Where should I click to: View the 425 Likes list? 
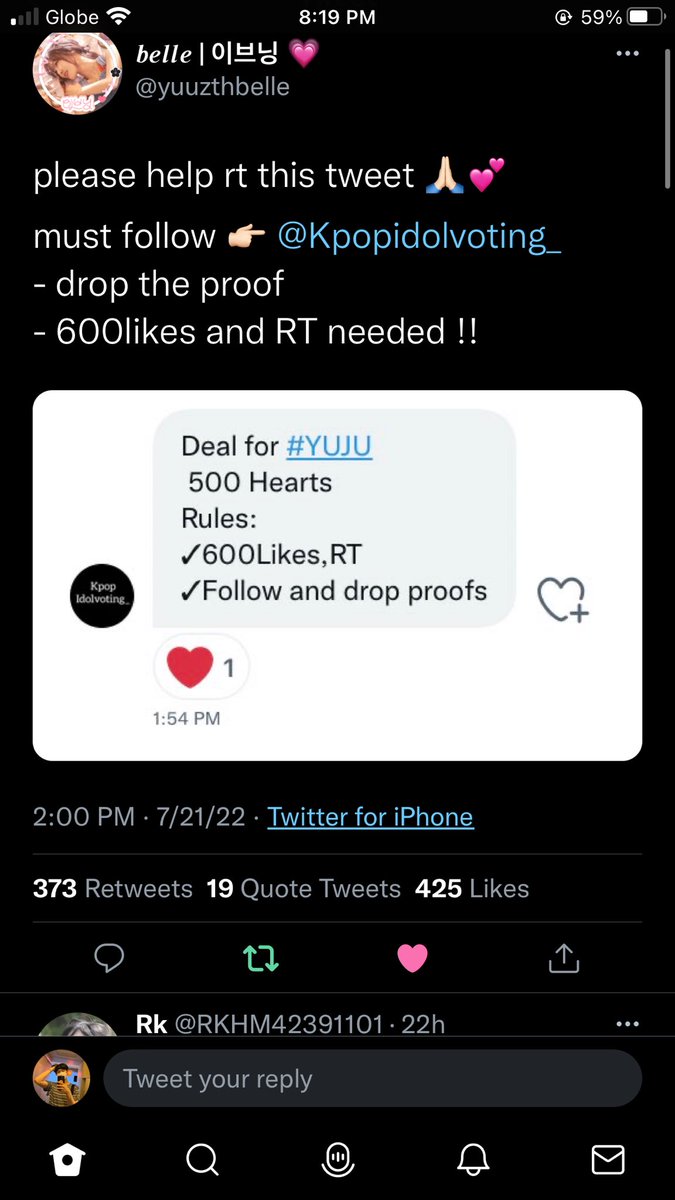coord(472,888)
